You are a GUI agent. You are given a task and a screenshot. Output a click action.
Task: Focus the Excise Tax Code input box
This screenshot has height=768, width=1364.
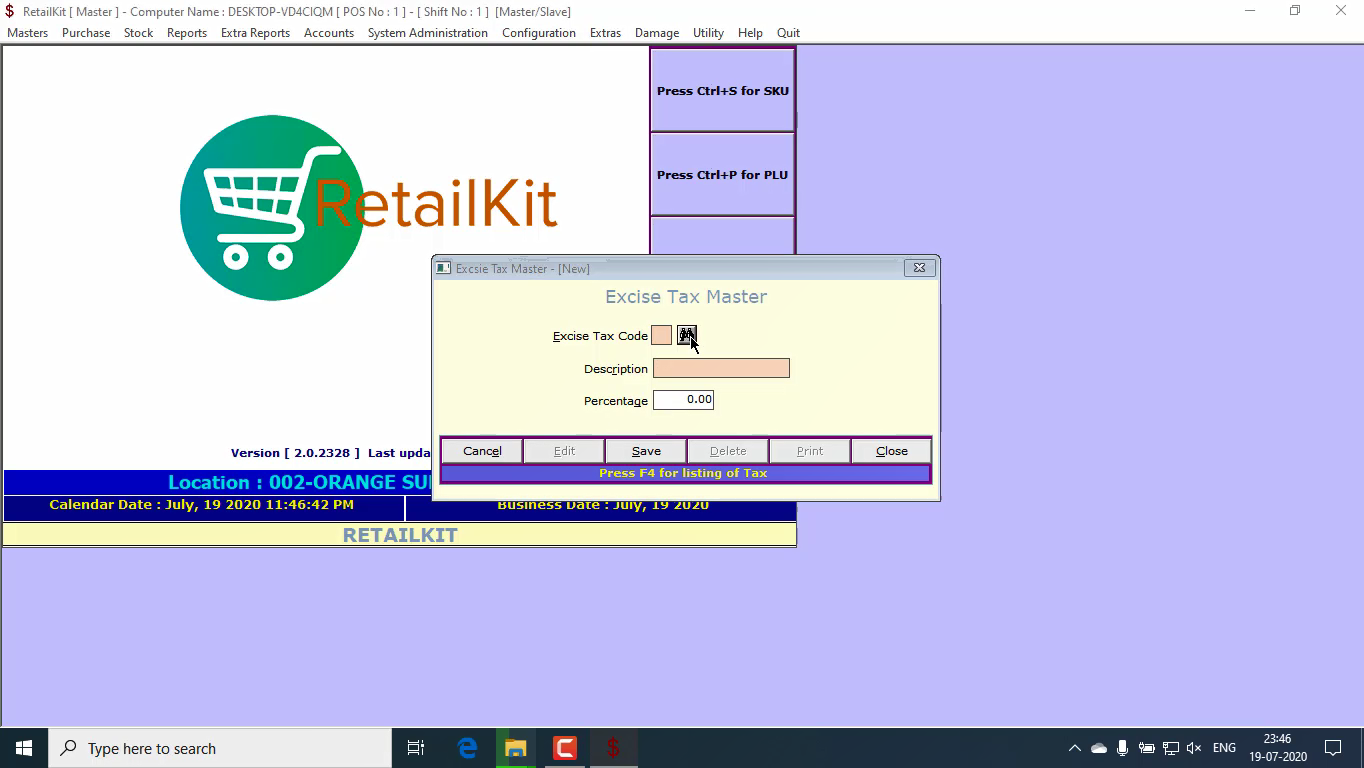[x=662, y=336]
